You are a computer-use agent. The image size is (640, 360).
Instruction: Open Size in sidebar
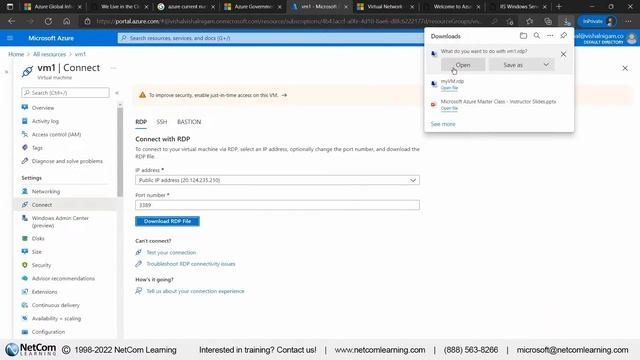click(37, 252)
